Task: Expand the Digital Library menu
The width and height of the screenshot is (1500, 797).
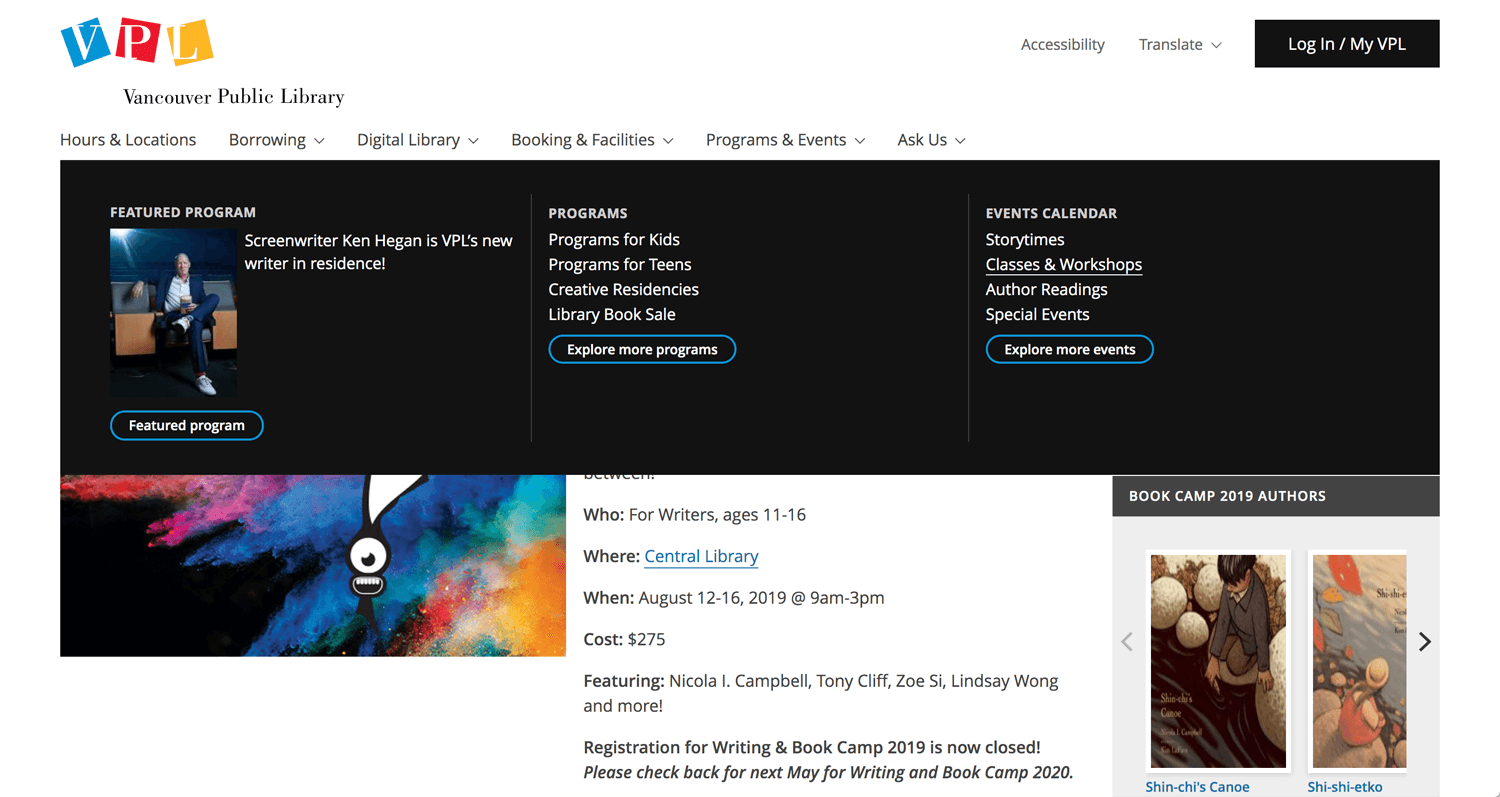Action: (x=418, y=140)
